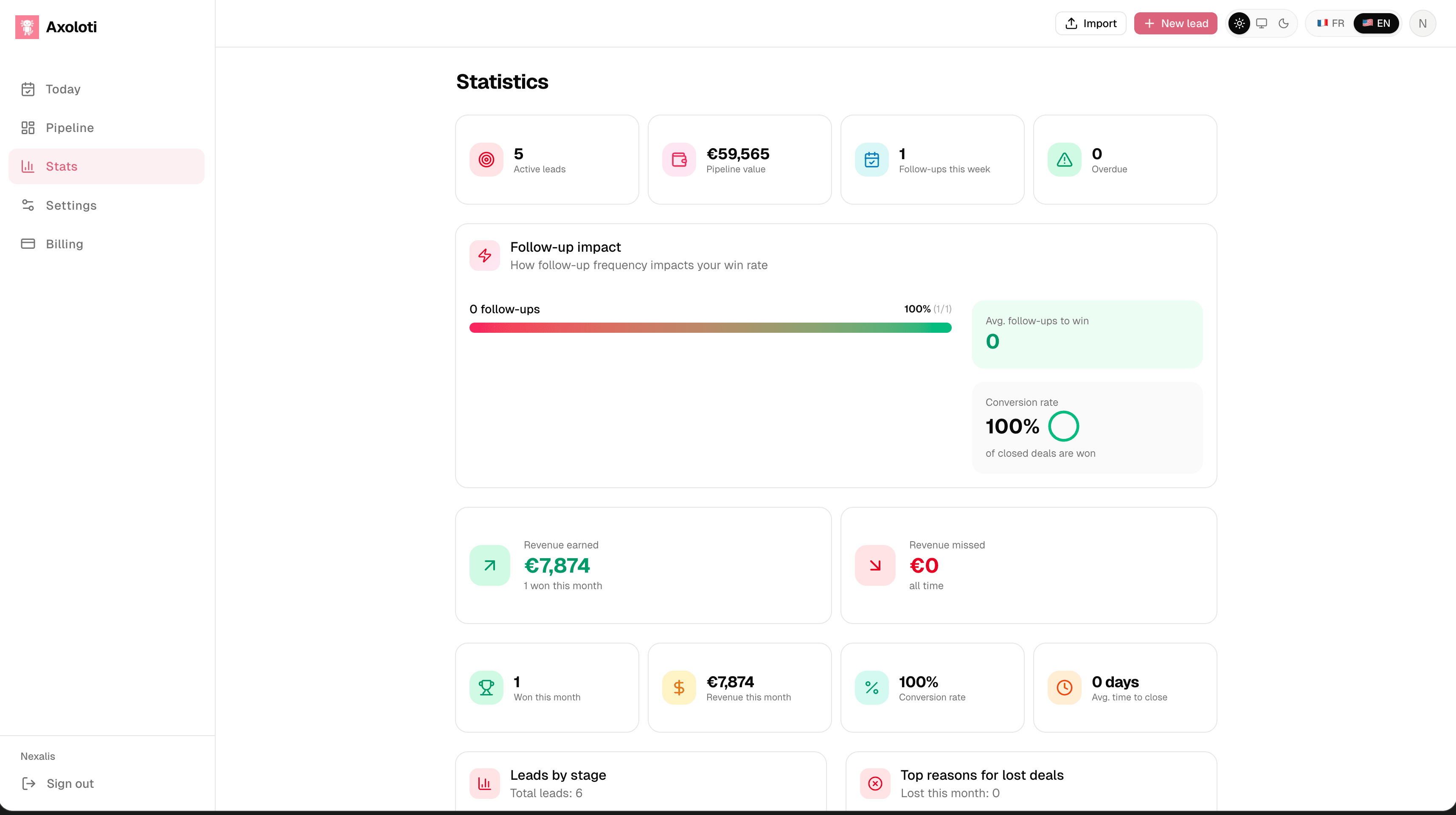
Task: Click the Active leads target icon
Action: coord(486,160)
